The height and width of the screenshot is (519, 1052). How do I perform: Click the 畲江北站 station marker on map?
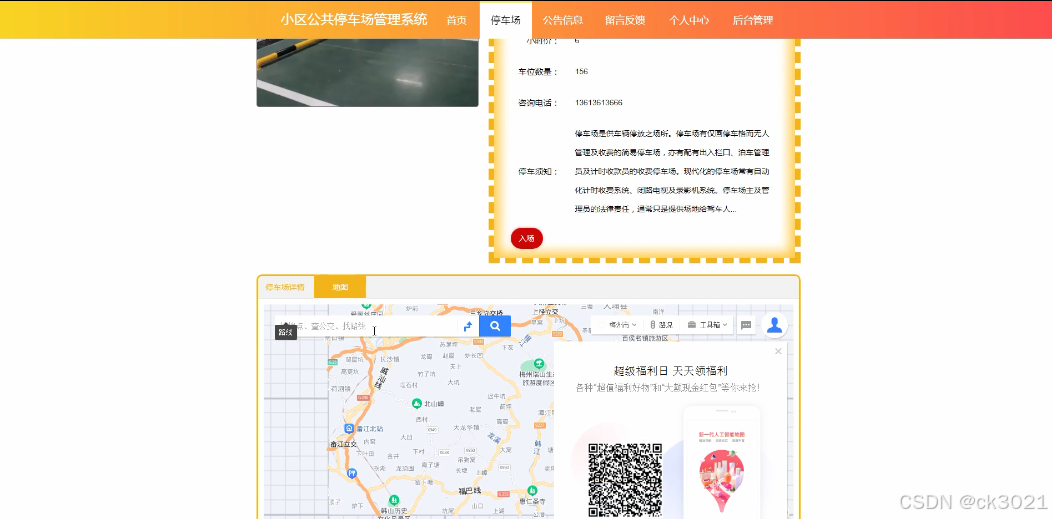348,428
